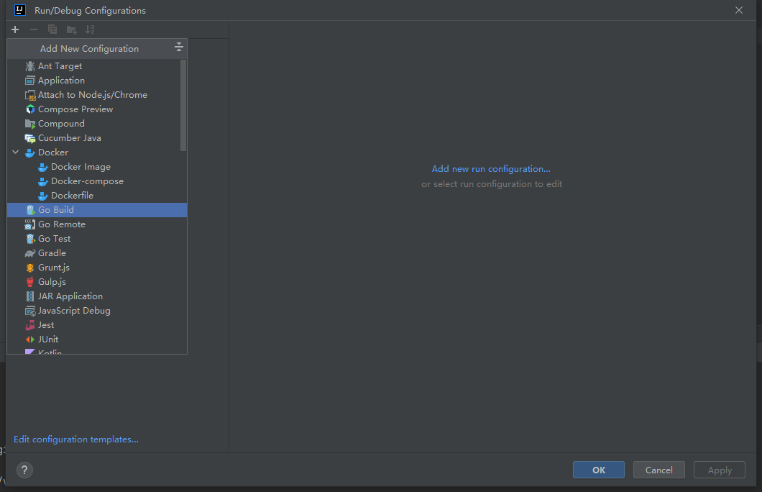The width and height of the screenshot is (762, 492).
Task: Click the Move into new folder icon
Action: tap(71, 30)
